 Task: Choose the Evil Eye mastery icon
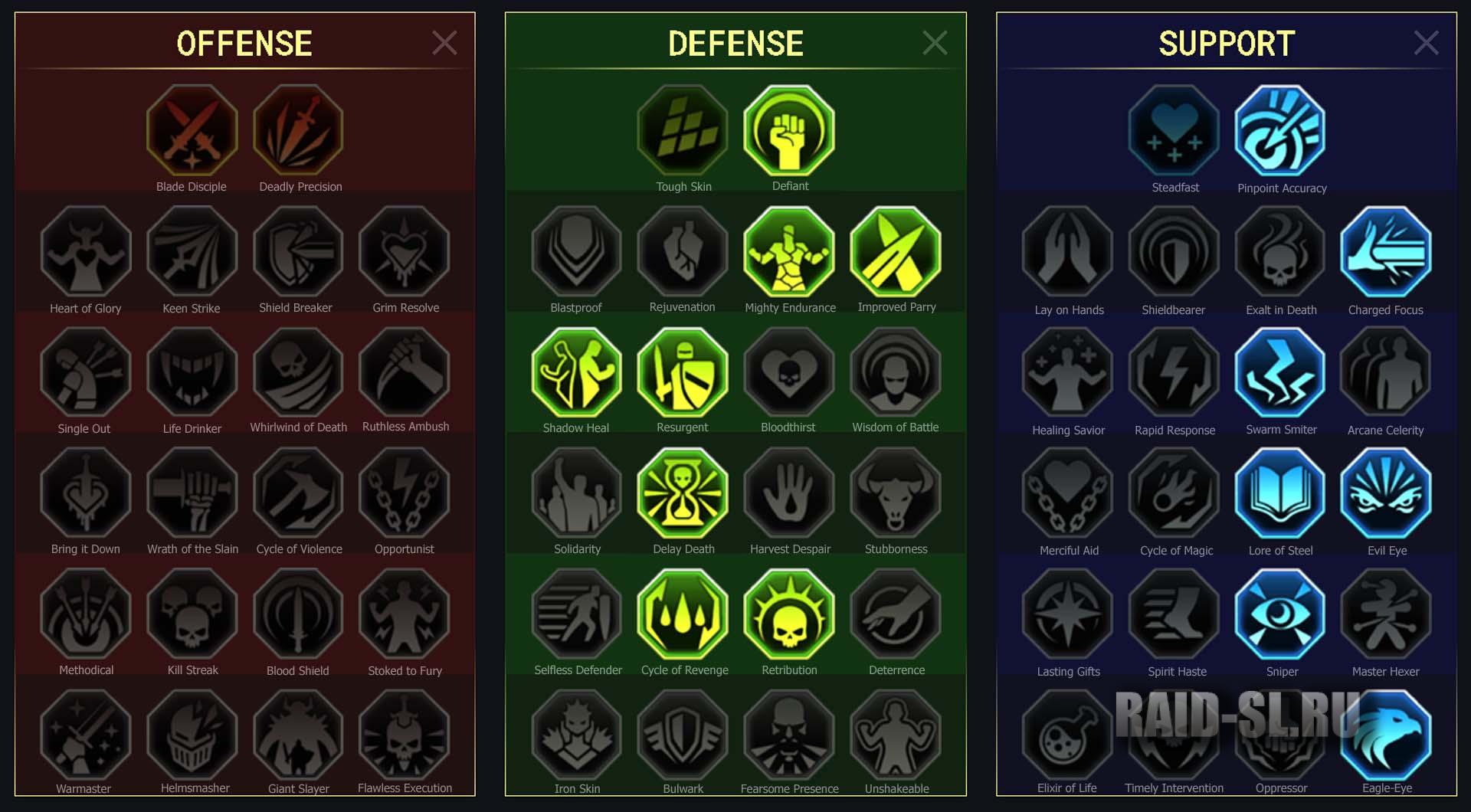[x=1386, y=493]
